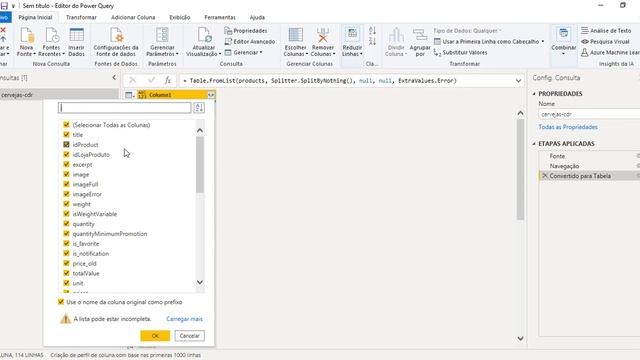Click the formula bar cancel X icon
The image size is (640, 360).
(133, 80)
